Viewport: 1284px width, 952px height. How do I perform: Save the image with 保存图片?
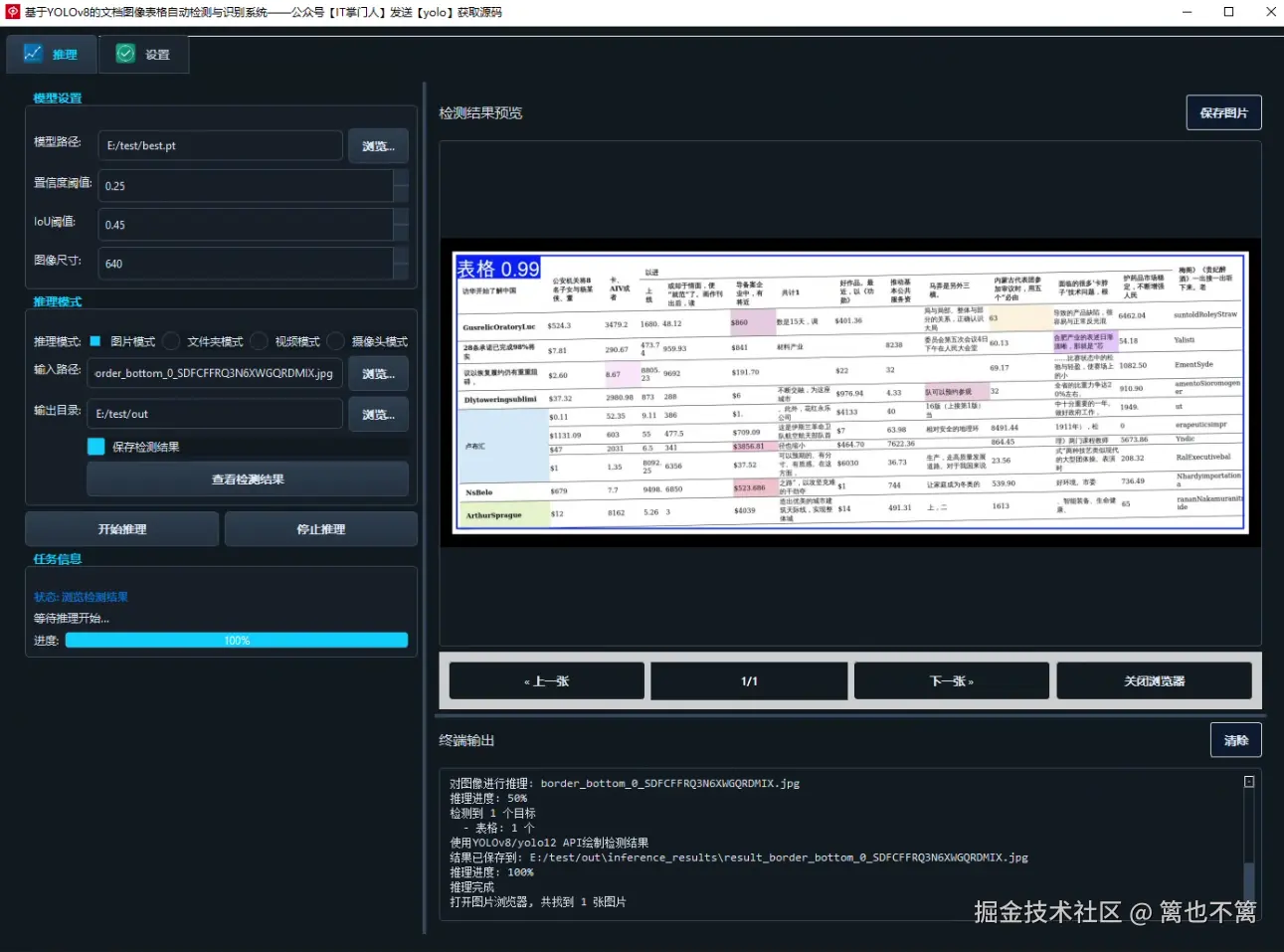(x=1223, y=112)
